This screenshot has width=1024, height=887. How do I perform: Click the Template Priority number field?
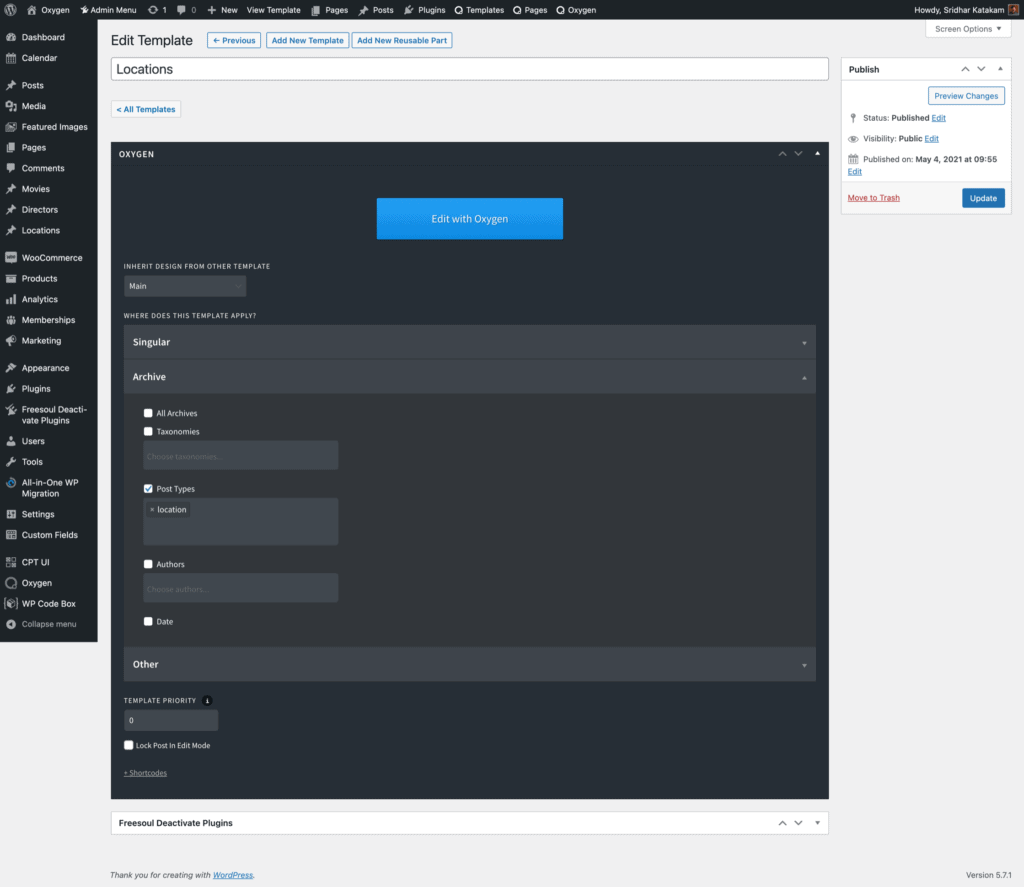(170, 720)
